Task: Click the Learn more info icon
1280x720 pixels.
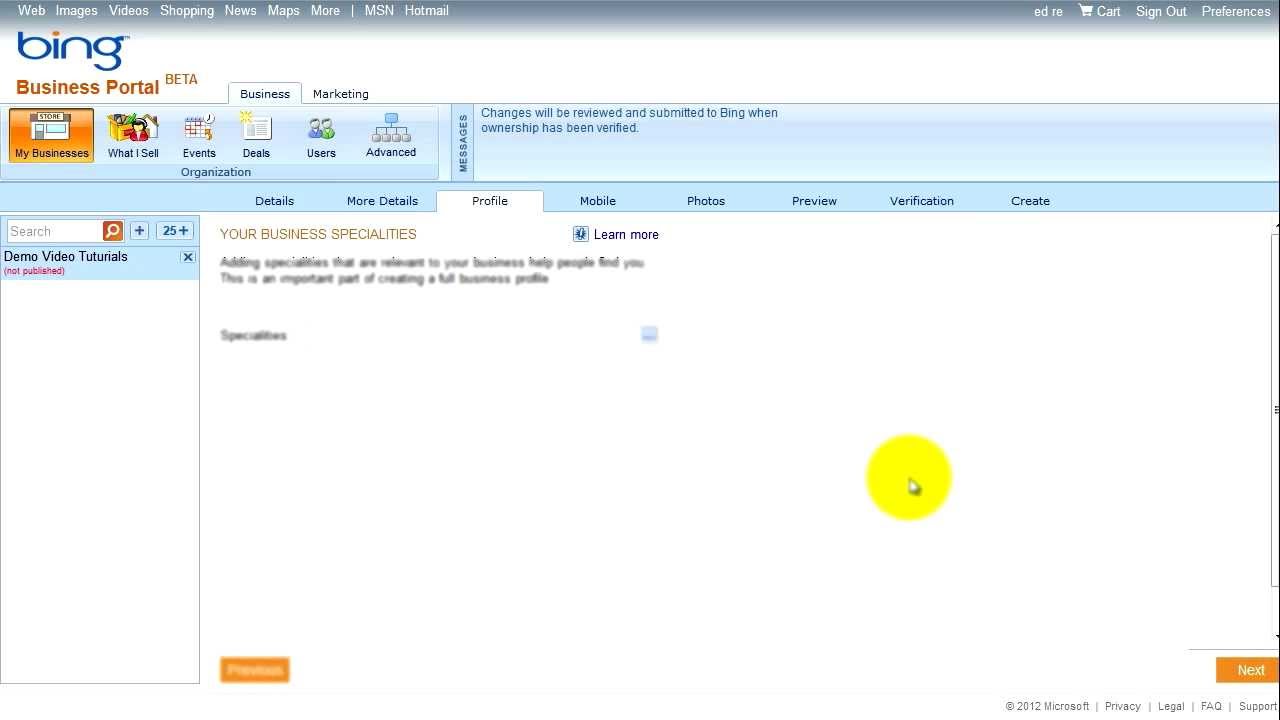Action: (x=581, y=234)
